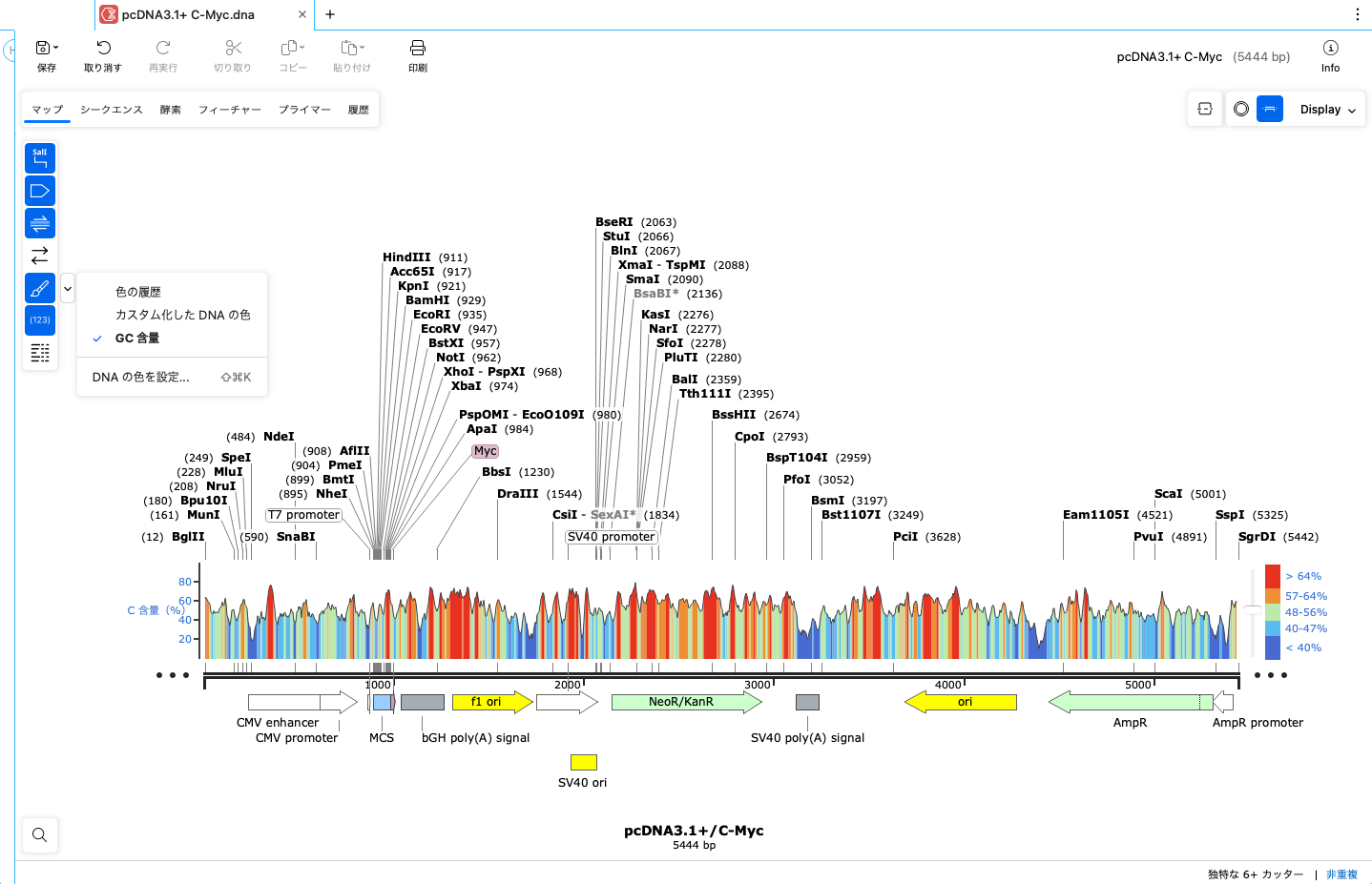Click the (123) numbering icon in sidebar
This screenshot has width=1372, height=884.
[39, 319]
